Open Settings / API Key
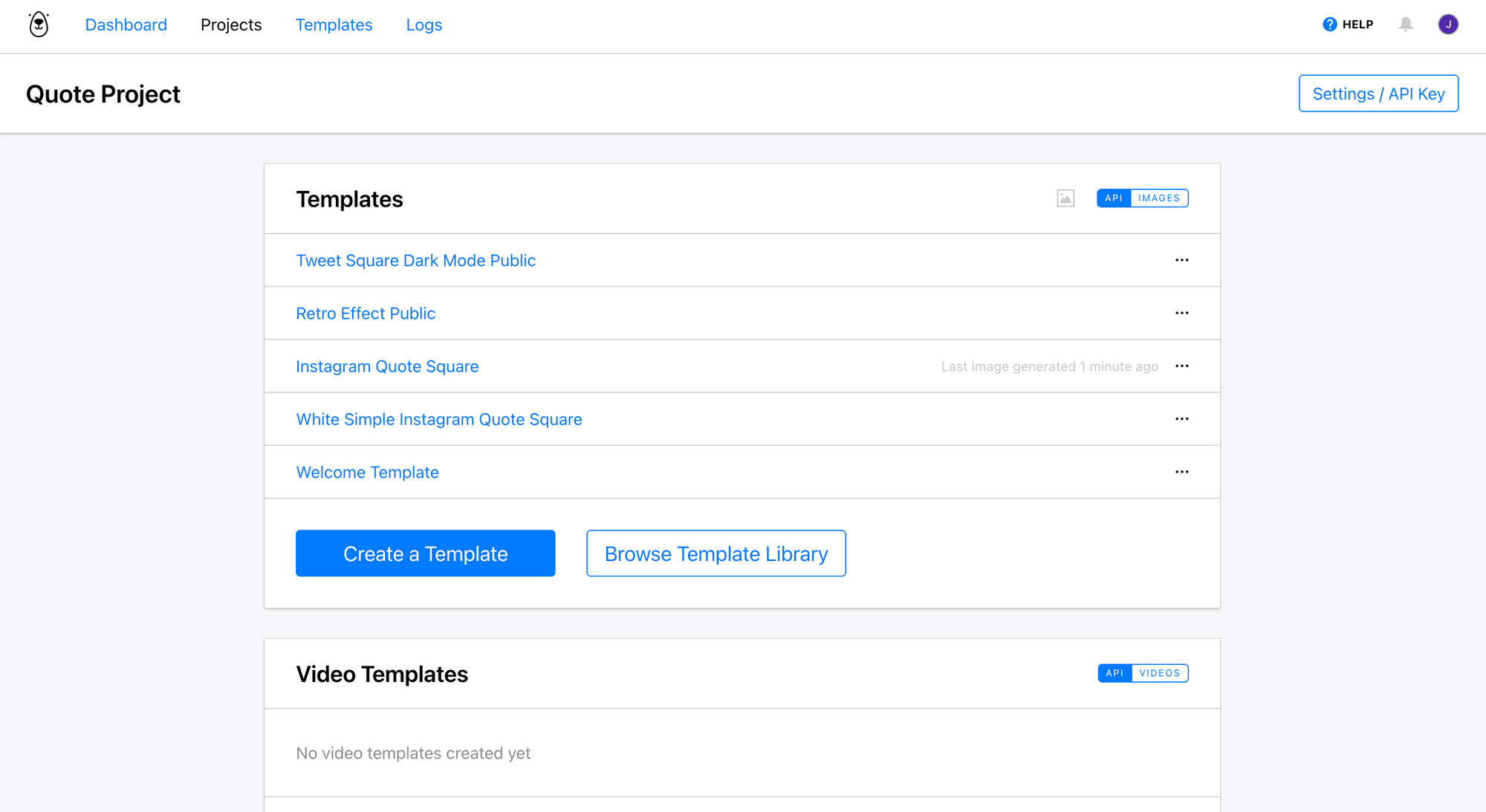 click(1378, 94)
